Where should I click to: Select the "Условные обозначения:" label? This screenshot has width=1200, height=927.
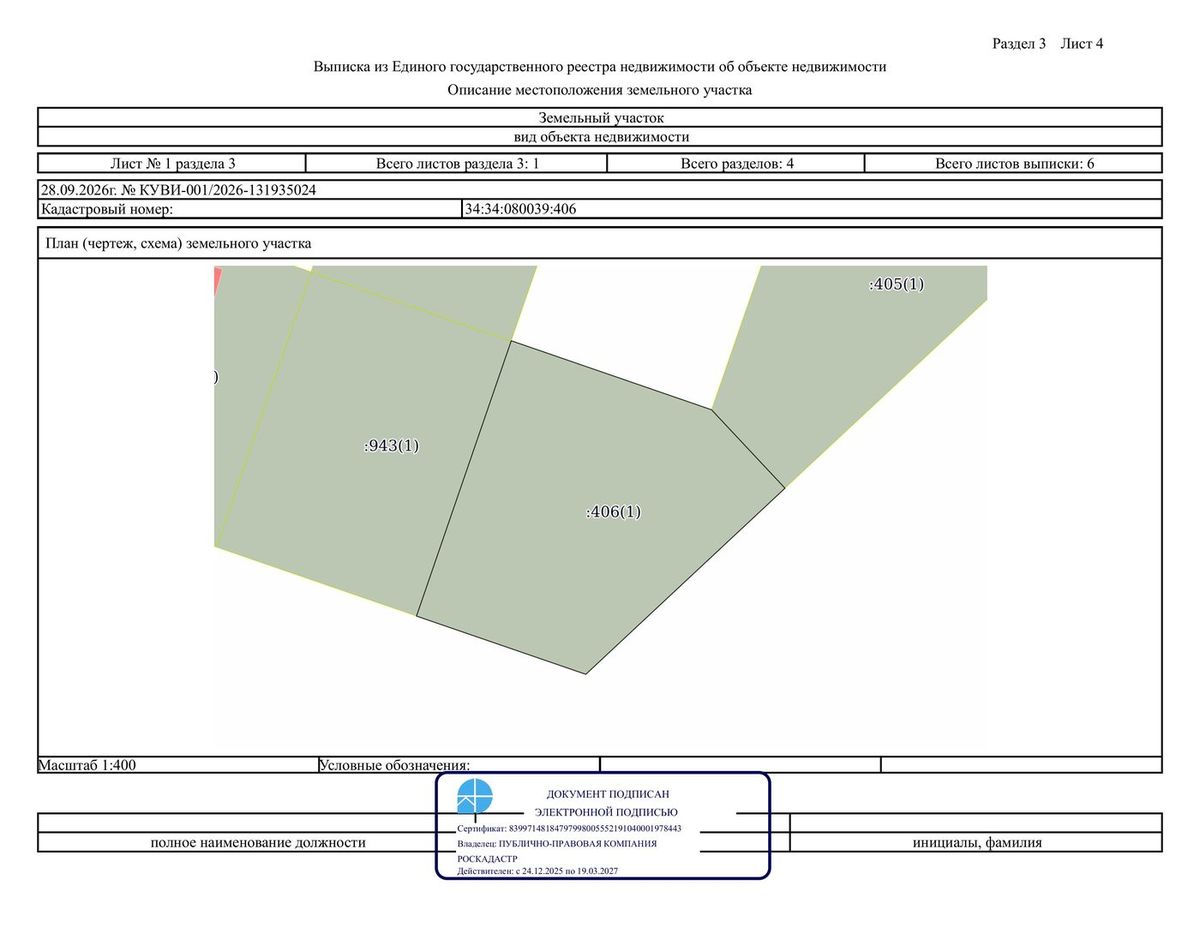pos(394,765)
